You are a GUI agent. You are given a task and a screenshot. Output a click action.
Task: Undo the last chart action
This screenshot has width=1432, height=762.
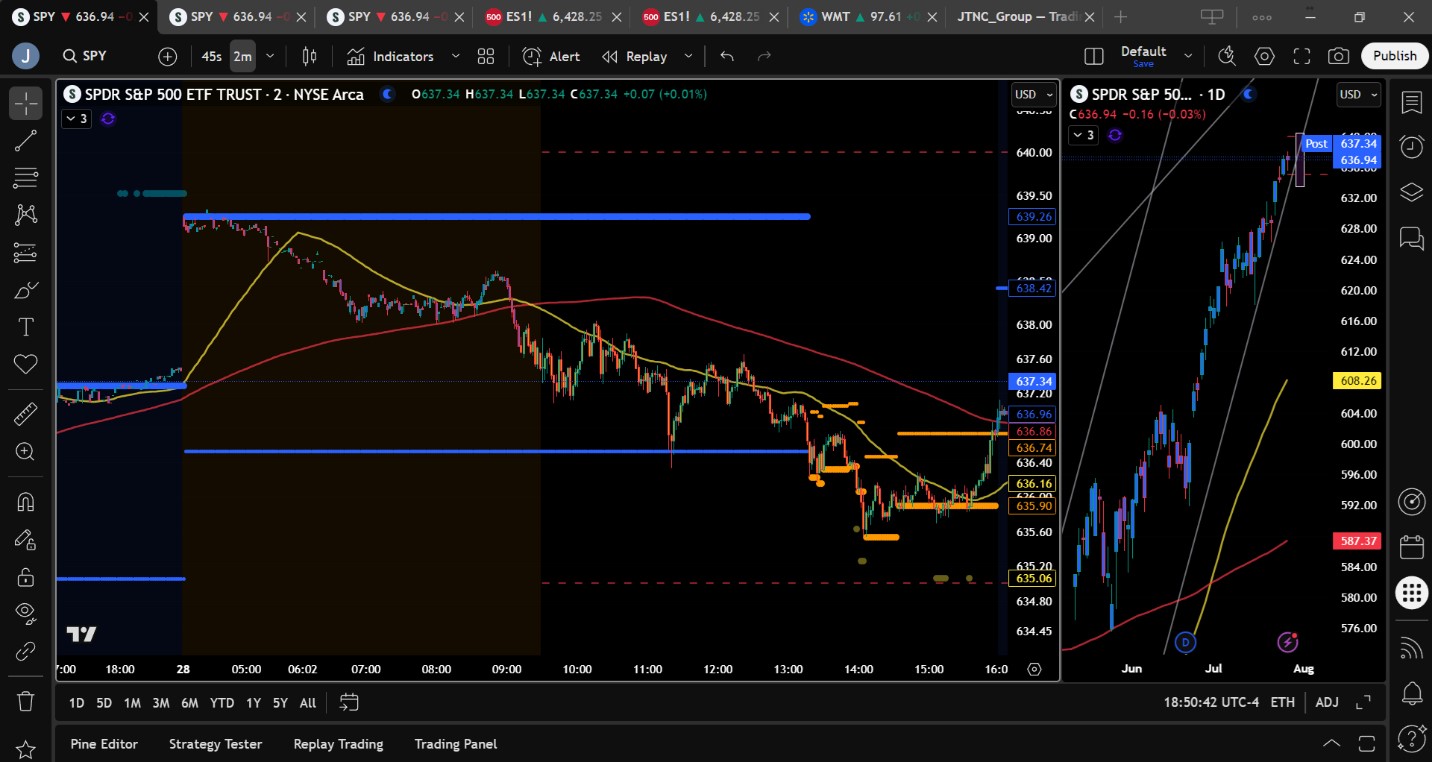pyautogui.click(x=727, y=57)
